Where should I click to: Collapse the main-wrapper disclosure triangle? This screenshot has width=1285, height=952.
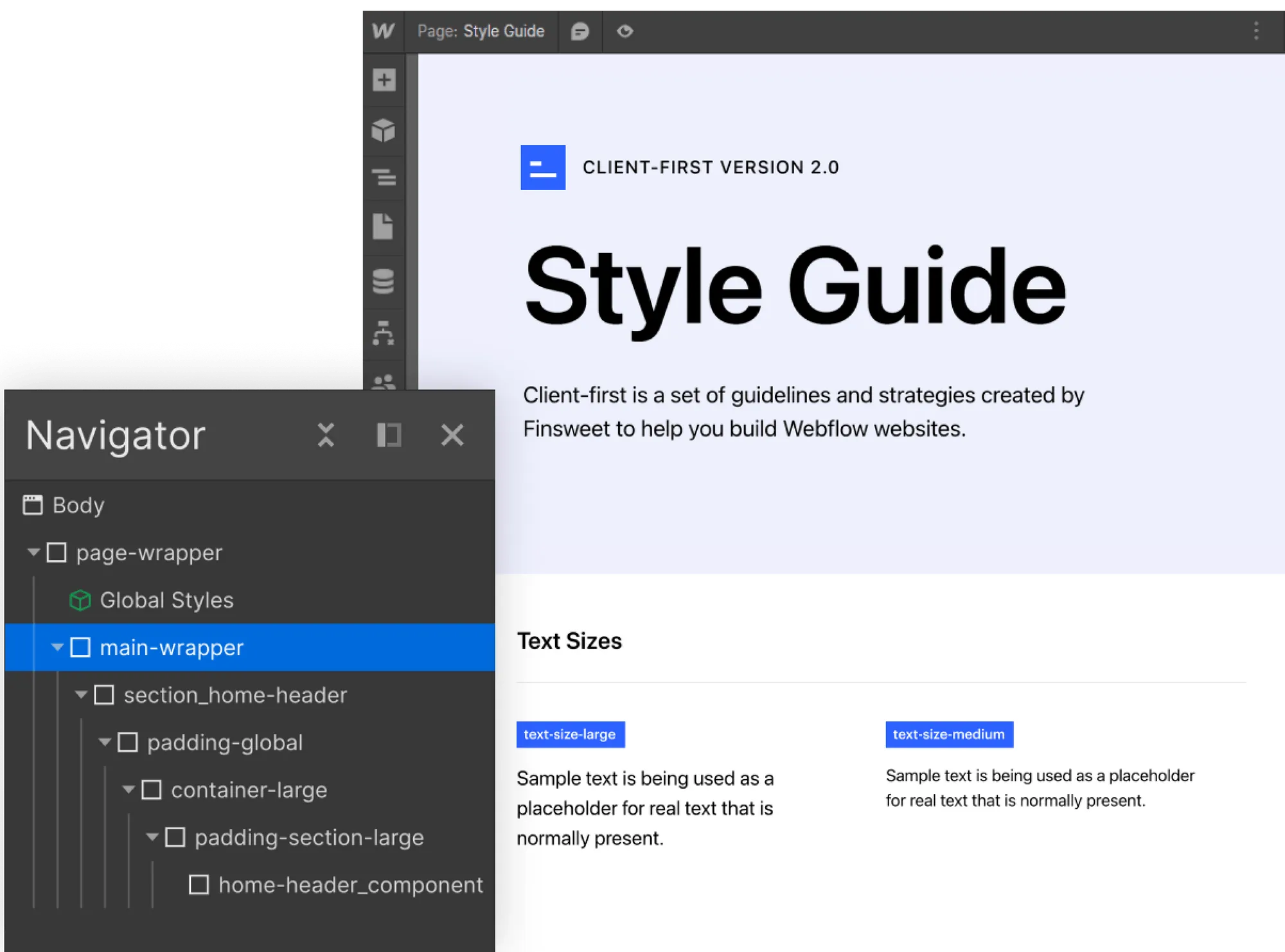pyautogui.click(x=57, y=648)
